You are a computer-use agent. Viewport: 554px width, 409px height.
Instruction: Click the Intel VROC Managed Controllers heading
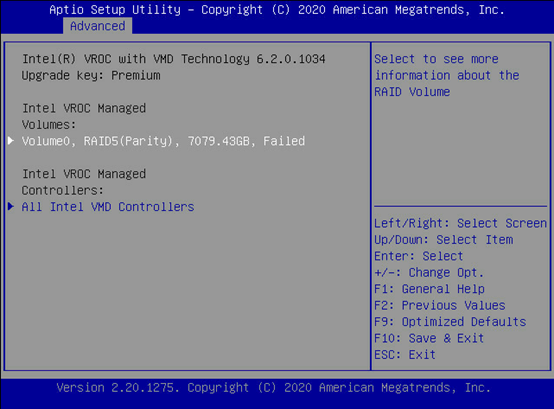tap(84, 182)
